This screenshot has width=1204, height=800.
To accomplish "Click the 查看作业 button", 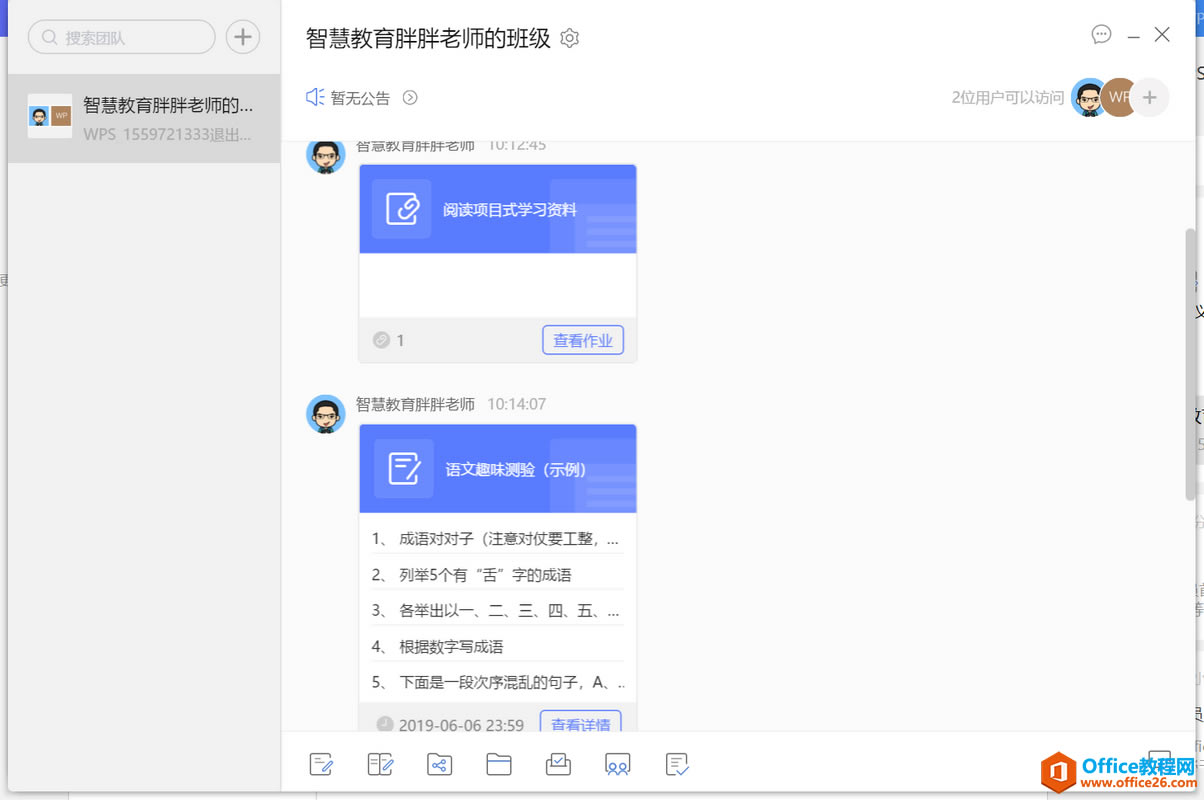I will point(583,340).
